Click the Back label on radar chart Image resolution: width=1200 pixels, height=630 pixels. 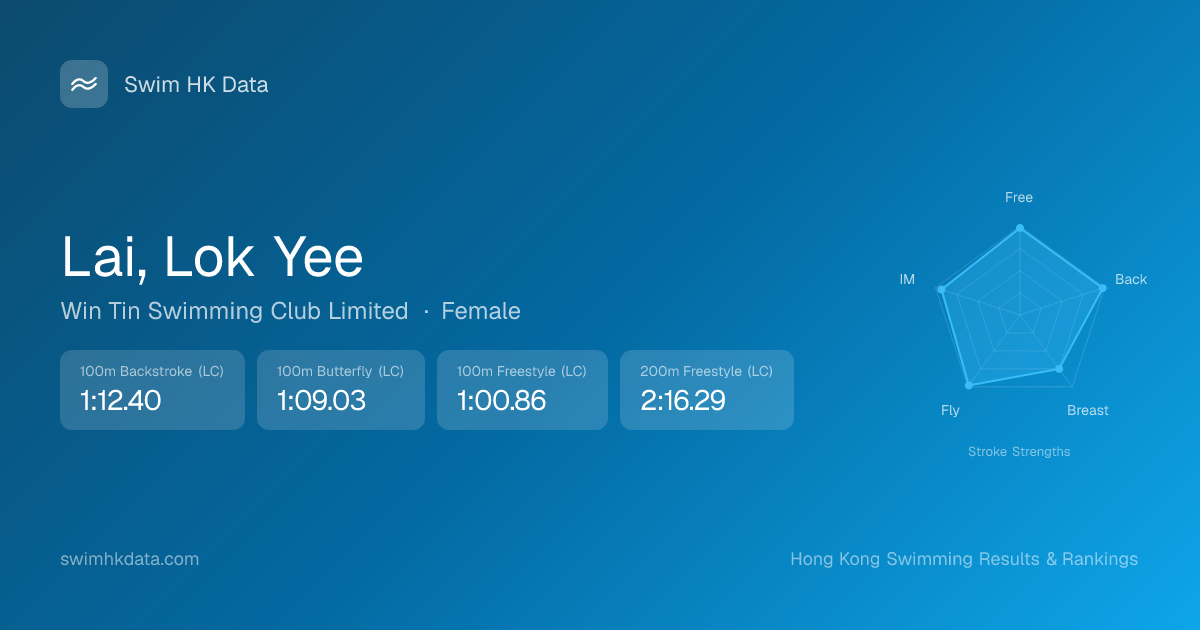pyautogui.click(x=1131, y=280)
